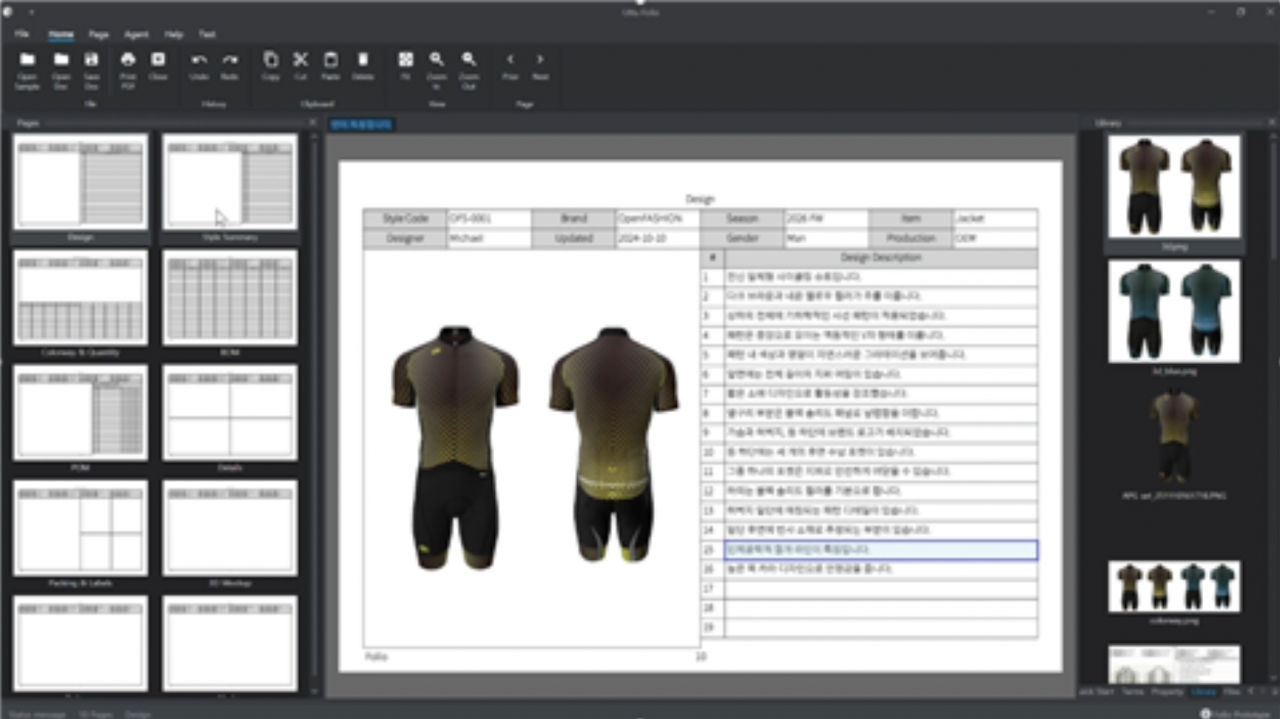Click the Brand value field OpenFASHION
Screen dimensions: 1280x719
click(657, 218)
